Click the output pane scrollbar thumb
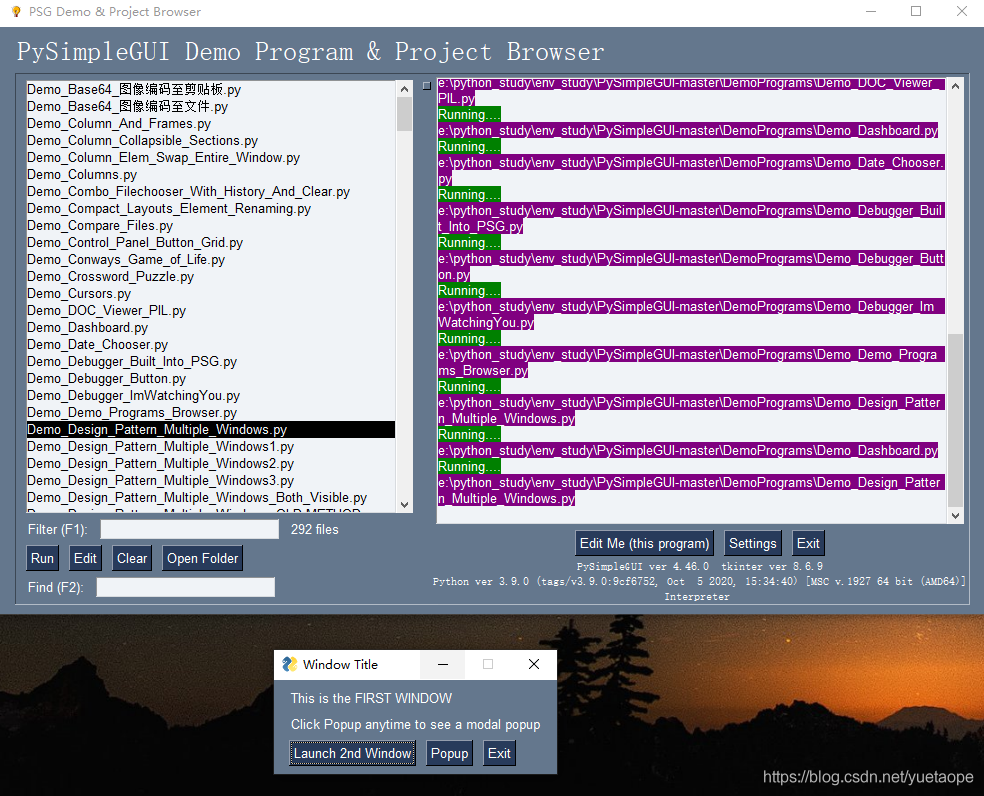The image size is (984, 796). pyautogui.click(x=955, y=419)
